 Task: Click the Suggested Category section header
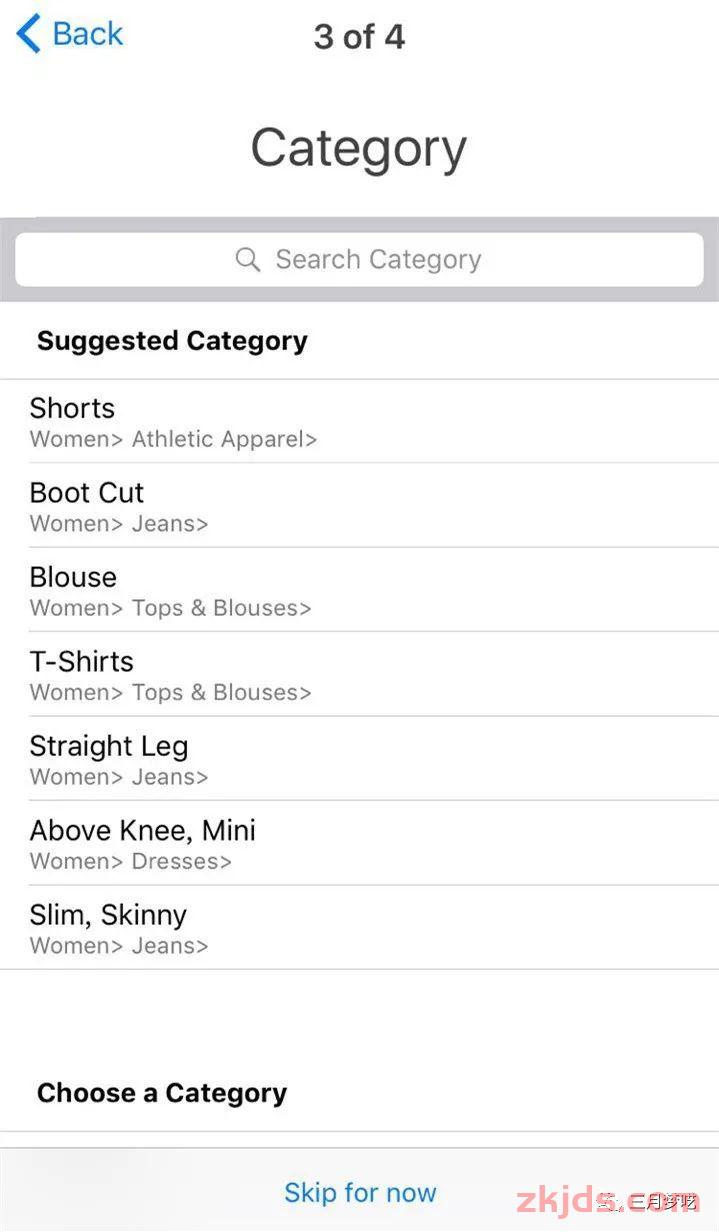coord(172,341)
